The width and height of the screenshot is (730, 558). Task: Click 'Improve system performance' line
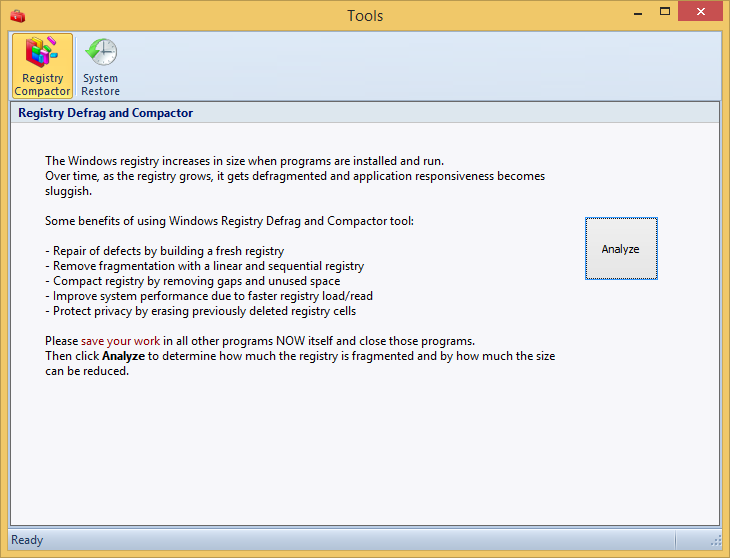209,296
